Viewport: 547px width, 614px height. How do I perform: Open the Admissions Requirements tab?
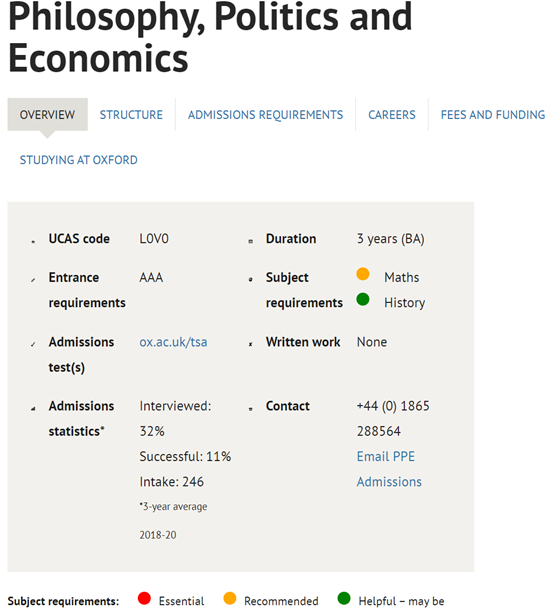(x=265, y=114)
